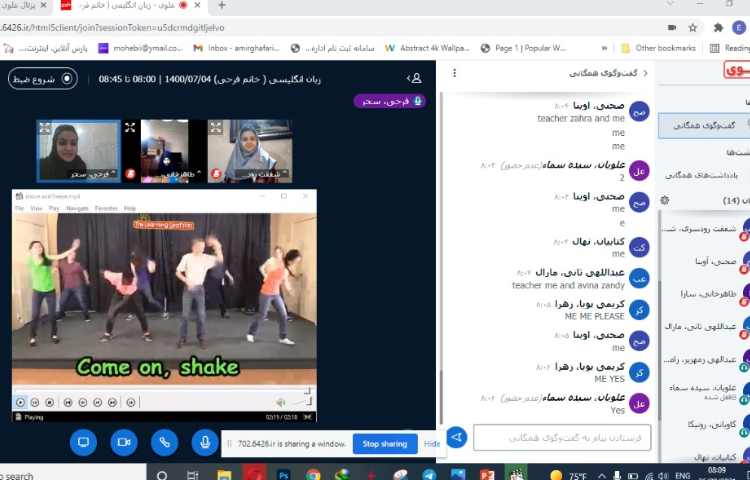Open the Page 1 Popular bookmark
This screenshot has height=480, width=750.
523,48
